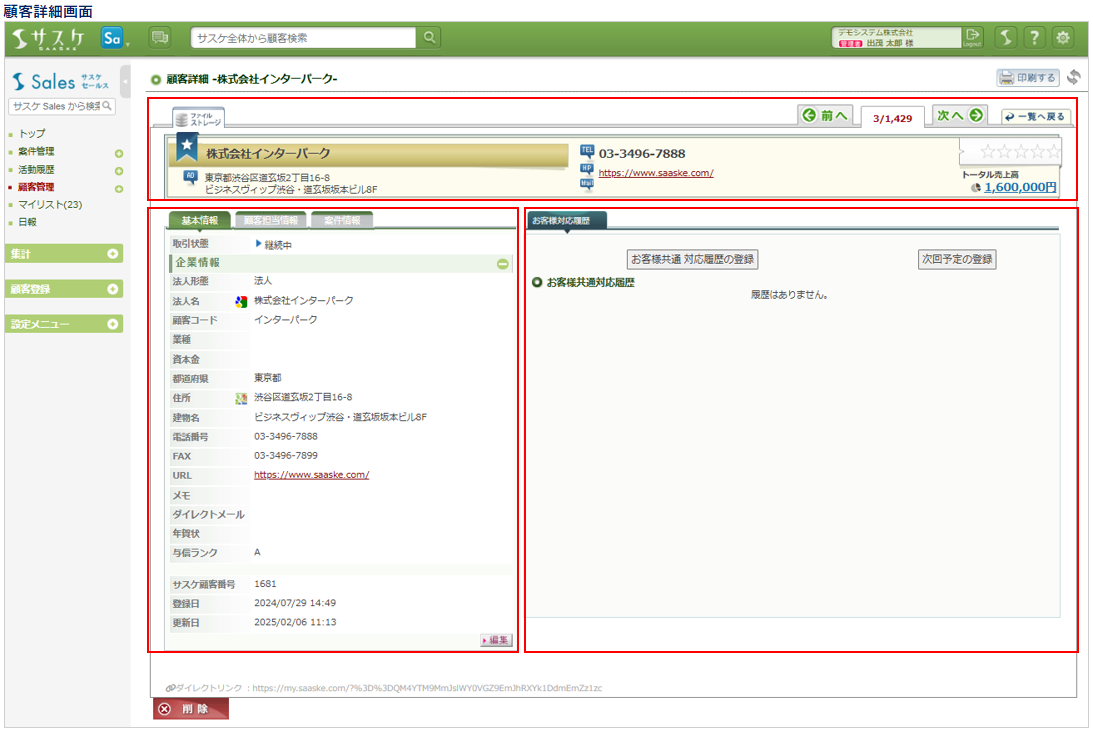The height and width of the screenshot is (733, 1093).
Task: Open the URL field link https://www.saaske.com/
Action: (312, 474)
